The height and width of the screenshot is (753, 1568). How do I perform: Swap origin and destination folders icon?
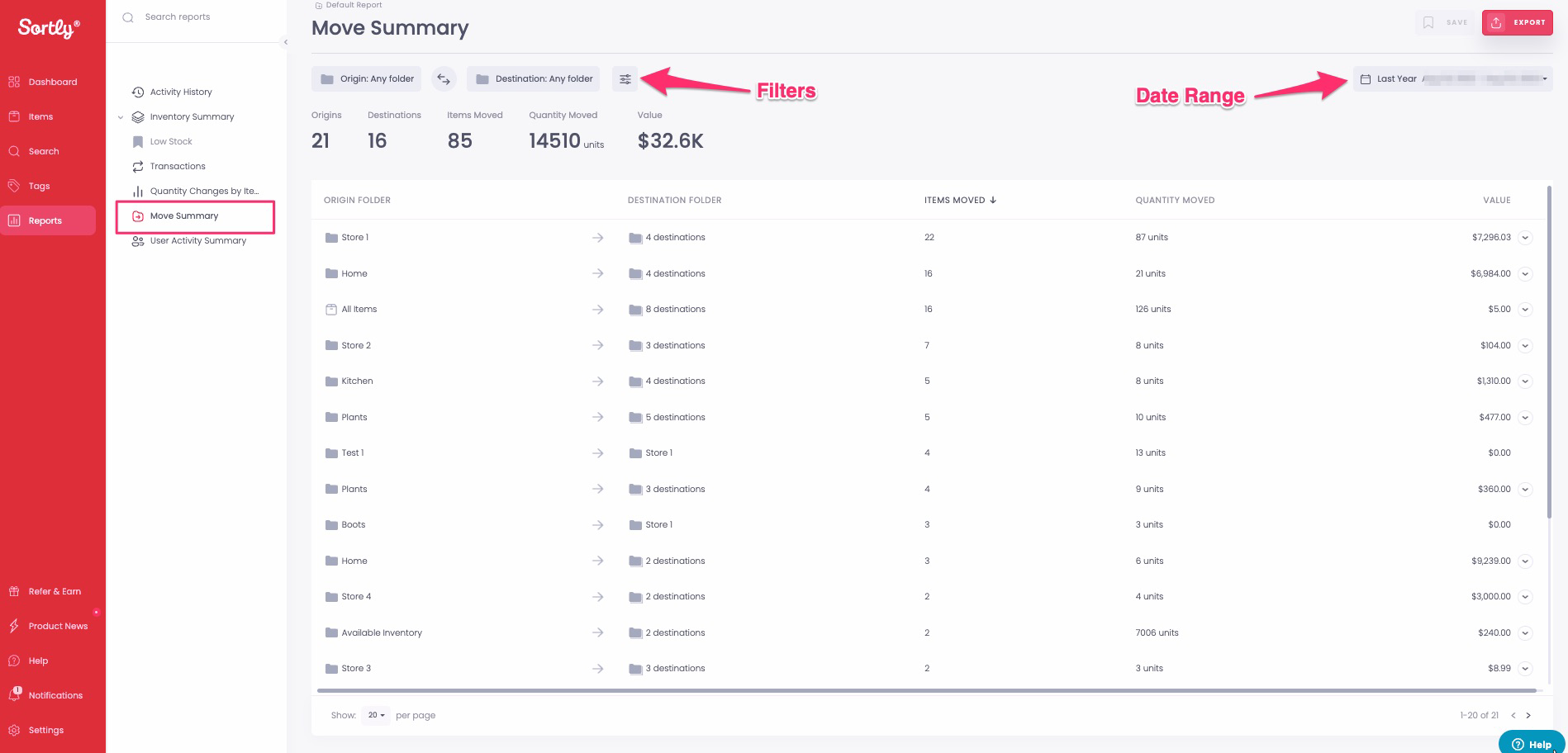[x=444, y=79]
